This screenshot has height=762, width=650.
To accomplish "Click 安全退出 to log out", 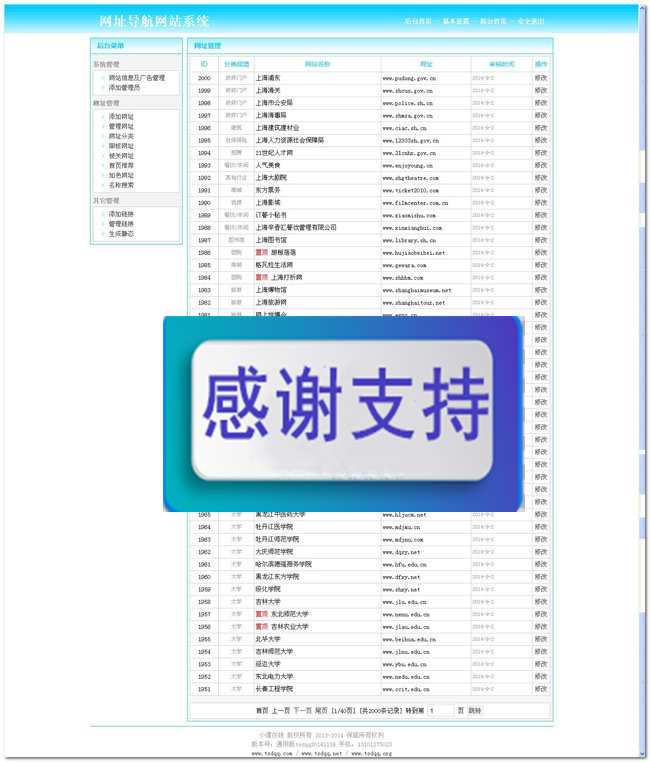I will tap(530, 21).
